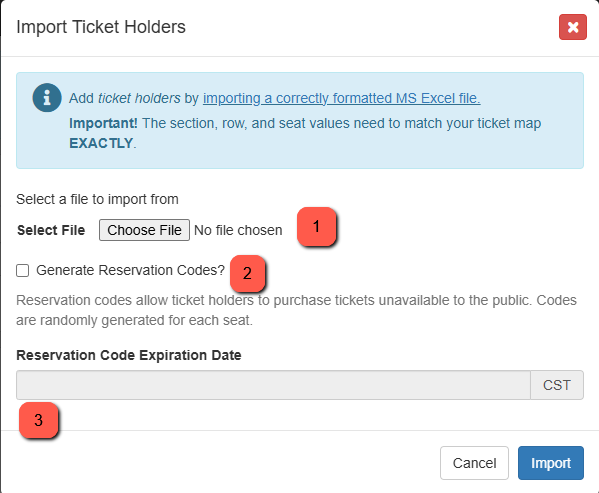Click the Choose File button
Viewport: 599px width, 493px height.
tap(144, 230)
